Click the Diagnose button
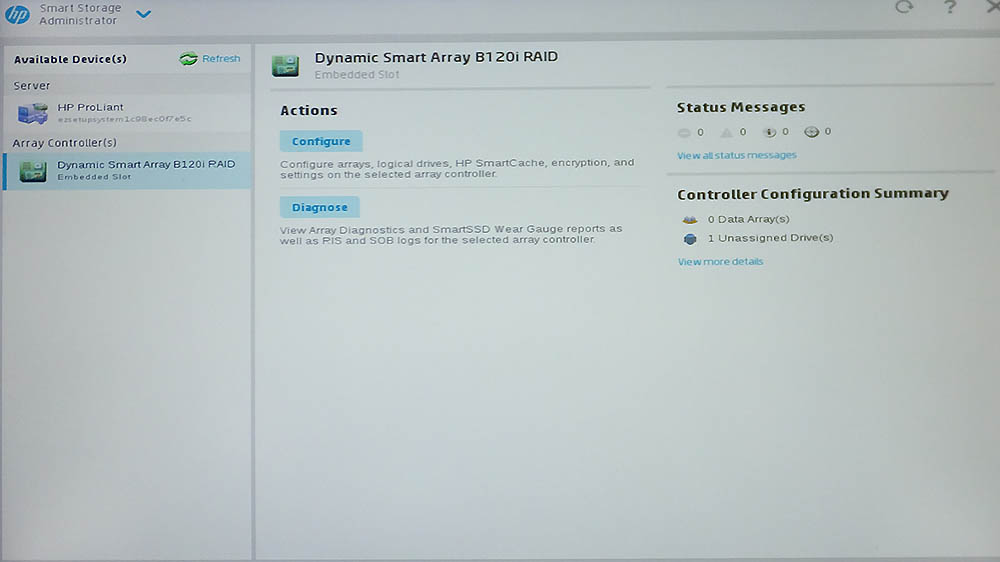 click(x=320, y=207)
